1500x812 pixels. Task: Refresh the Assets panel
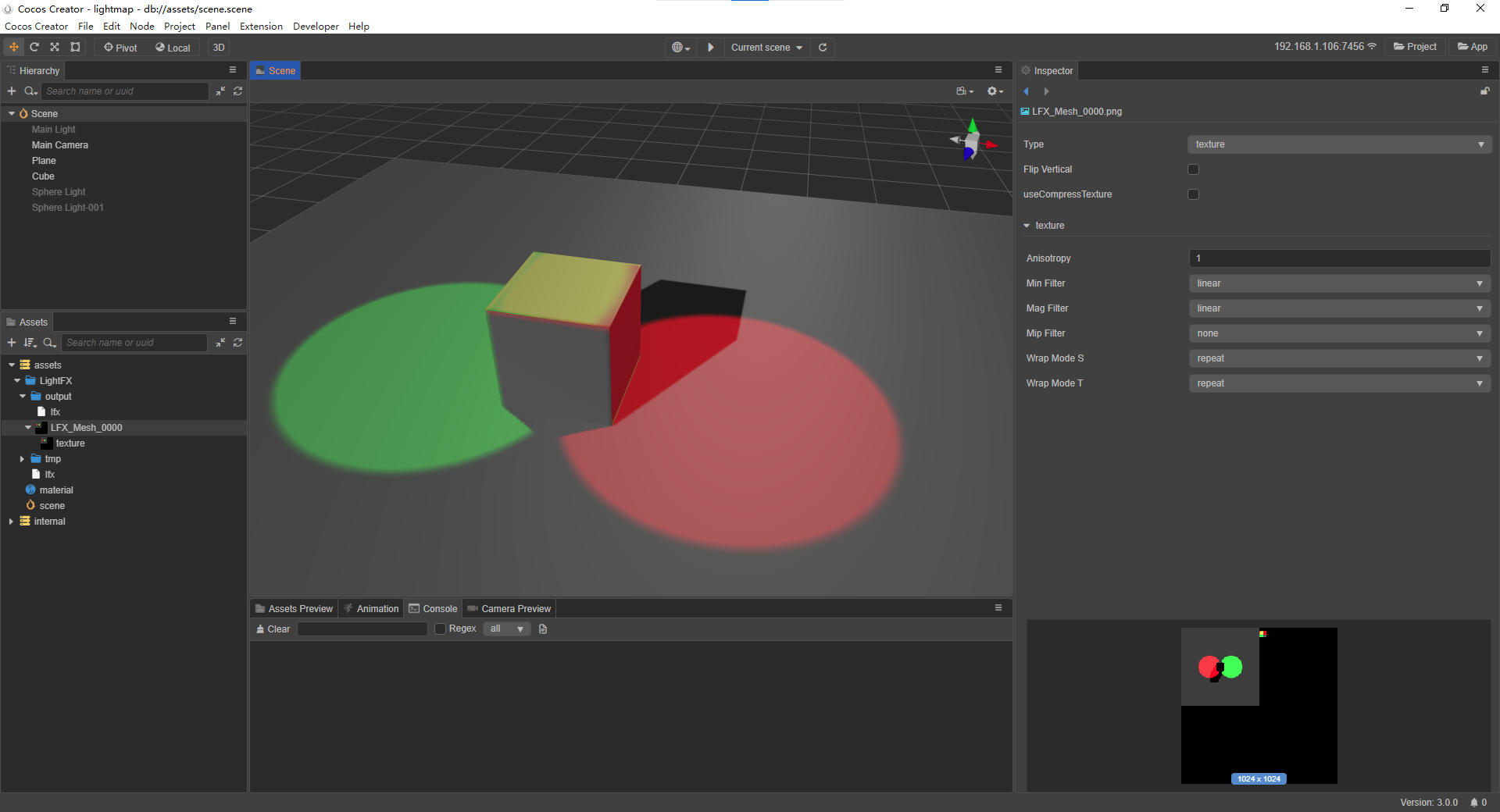(238, 343)
